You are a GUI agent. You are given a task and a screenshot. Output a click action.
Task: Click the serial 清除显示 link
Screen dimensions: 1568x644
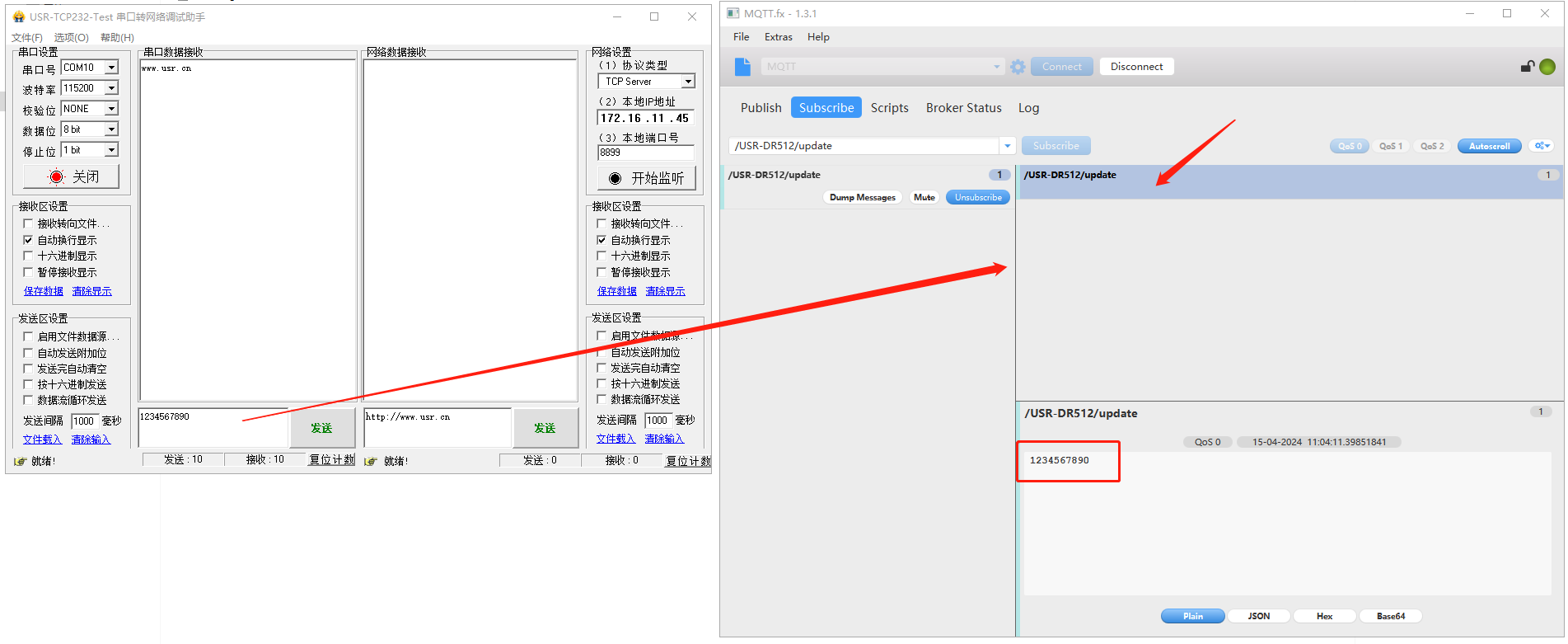point(91,291)
